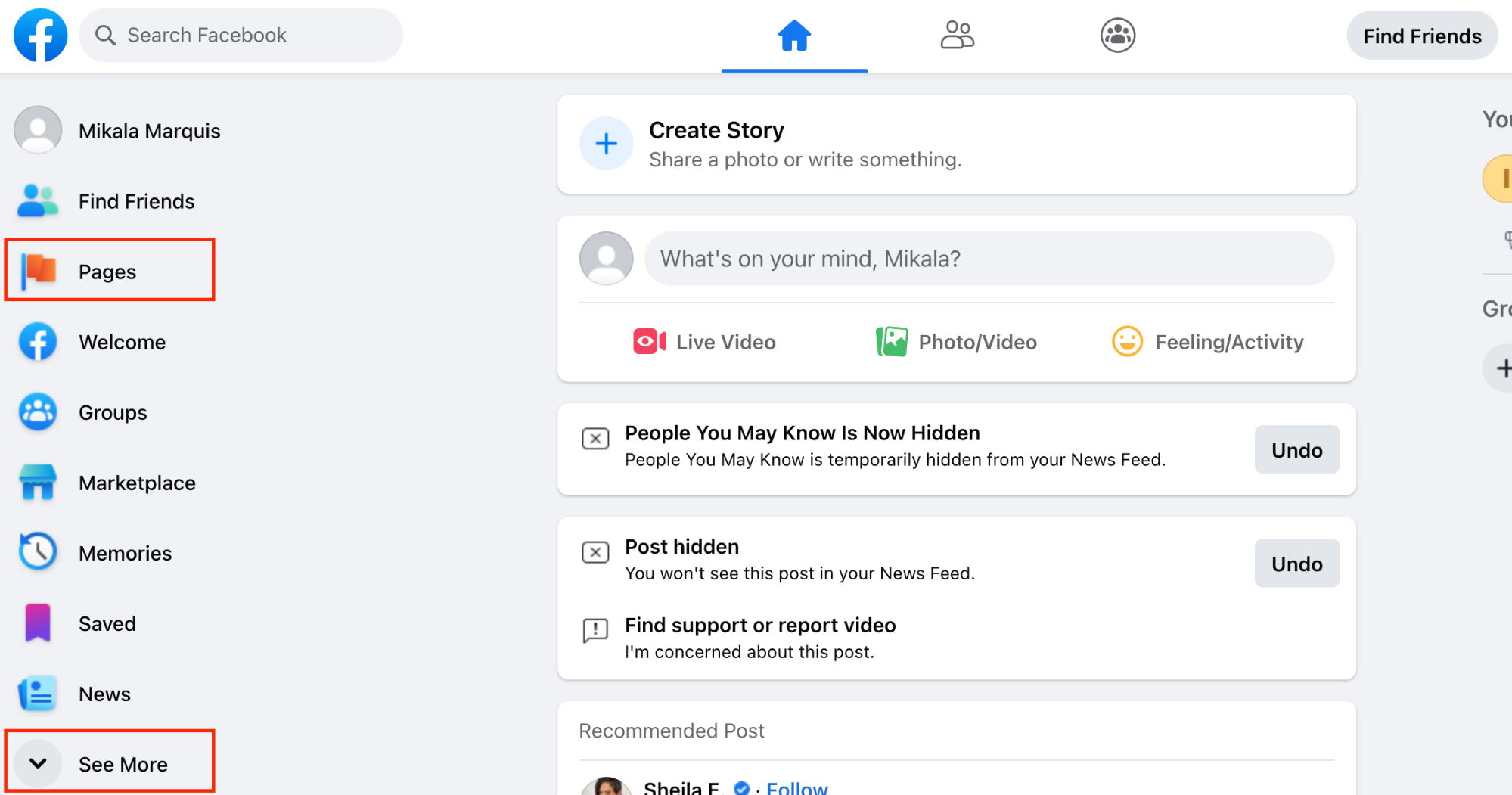Click "I'm concerned about this post." text
Image resolution: width=1512 pixels, height=795 pixels.
(749, 652)
